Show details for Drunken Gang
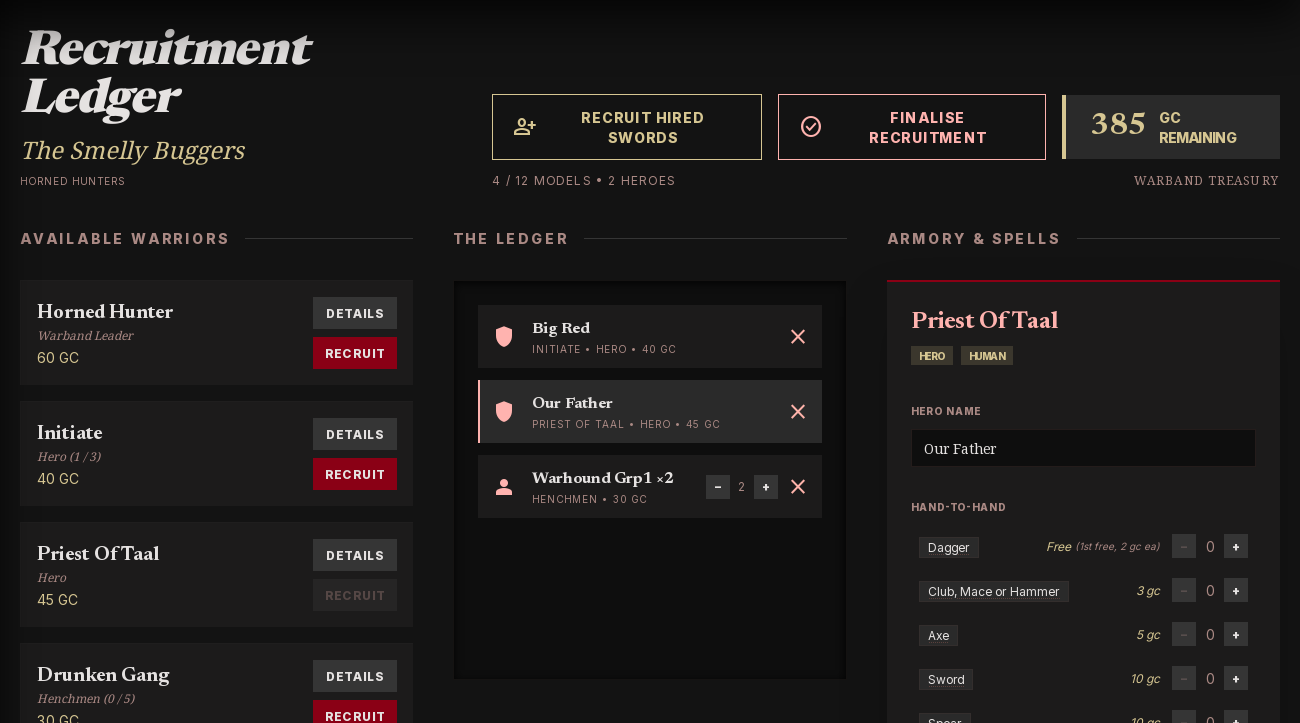This screenshot has width=1300, height=723. [355, 676]
